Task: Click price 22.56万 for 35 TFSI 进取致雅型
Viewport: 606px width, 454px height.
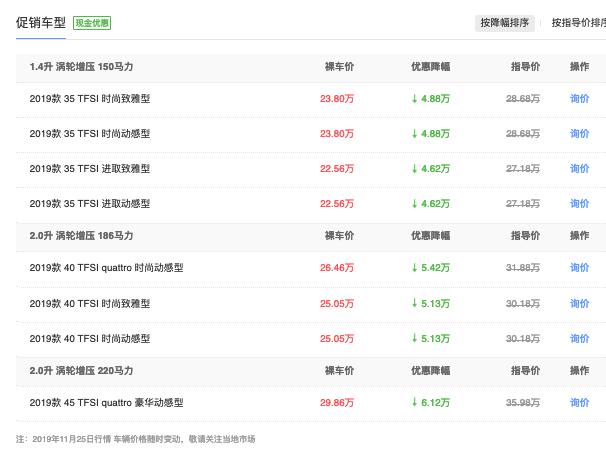Action: pos(337,168)
